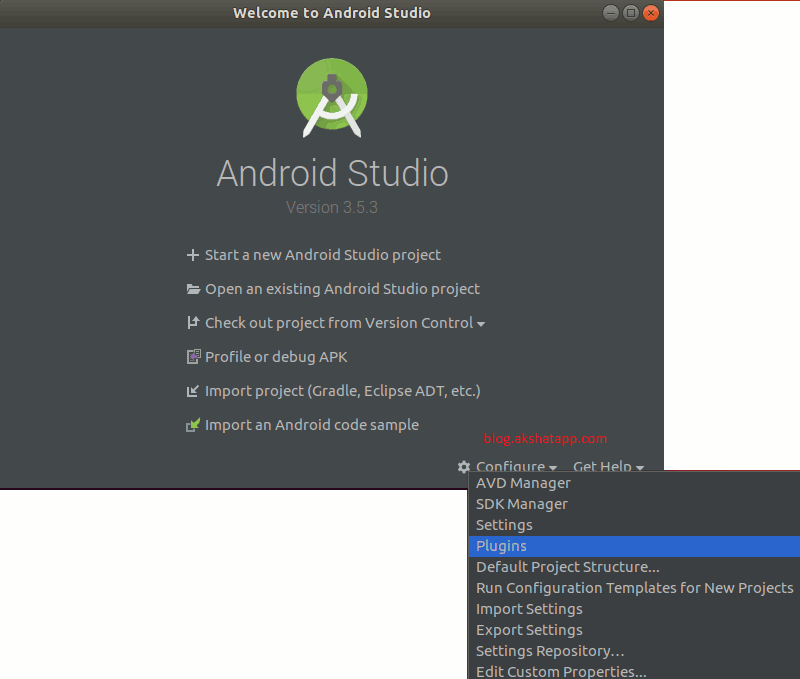Click the version control checkout icon
This screenshot has width=800, height=679.
pos(192,322)
